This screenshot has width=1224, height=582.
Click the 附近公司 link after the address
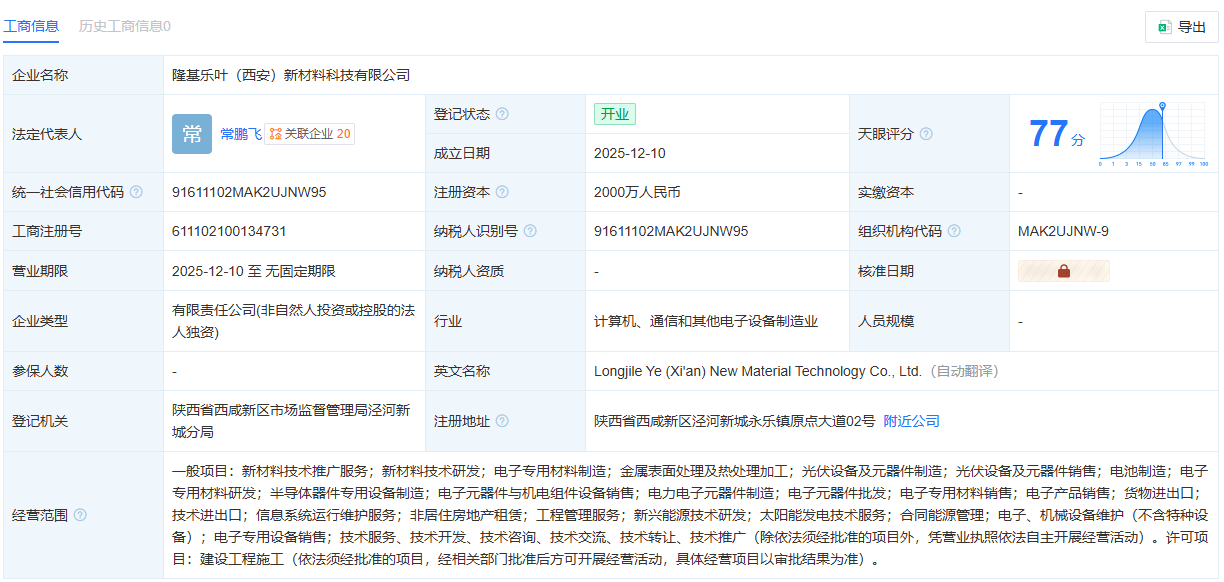click(x=913, y=421)
